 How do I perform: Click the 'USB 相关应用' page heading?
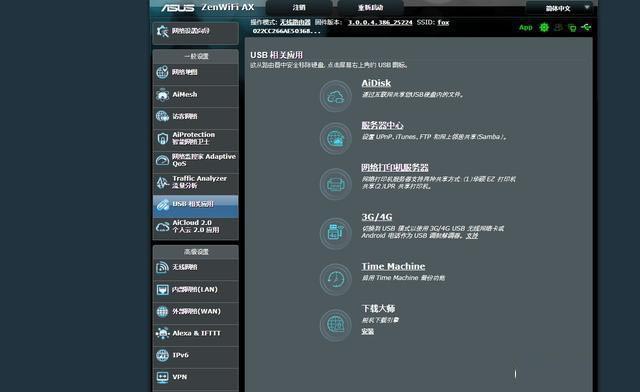pyautogui.click(x=276, y=55)
